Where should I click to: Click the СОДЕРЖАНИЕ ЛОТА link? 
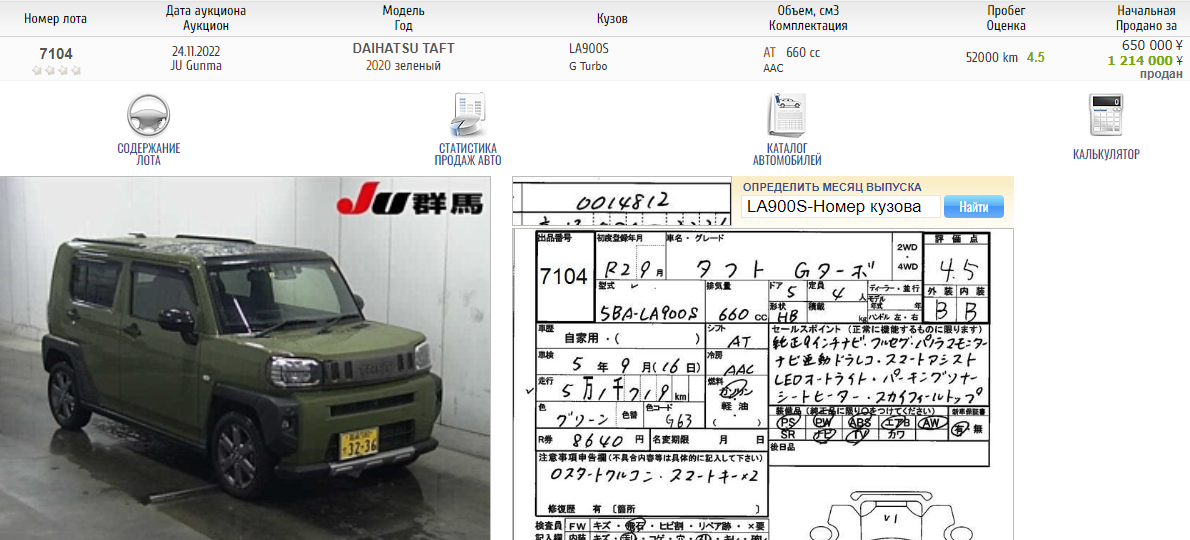(149, 154)
